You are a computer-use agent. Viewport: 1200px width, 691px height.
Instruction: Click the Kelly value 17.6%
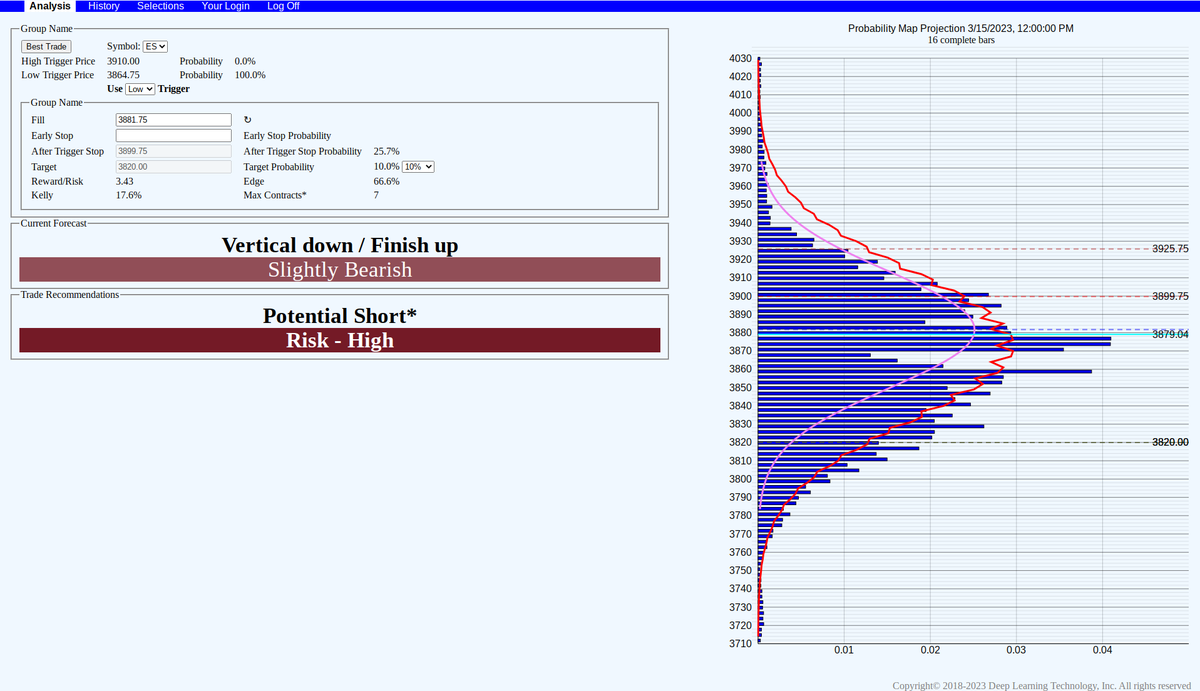[129, 196]
